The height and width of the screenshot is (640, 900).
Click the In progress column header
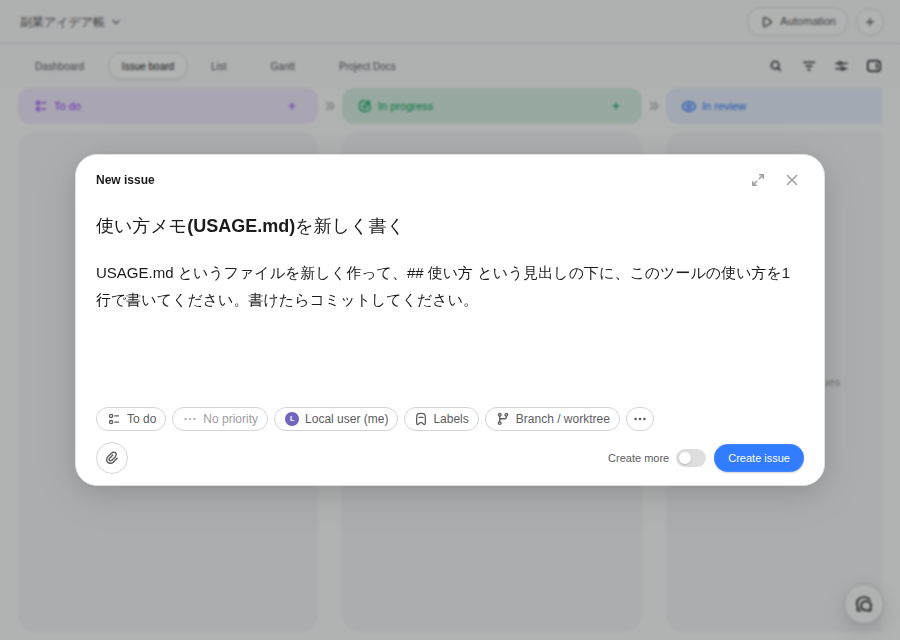pyautogui.click(x=492, y=106)
